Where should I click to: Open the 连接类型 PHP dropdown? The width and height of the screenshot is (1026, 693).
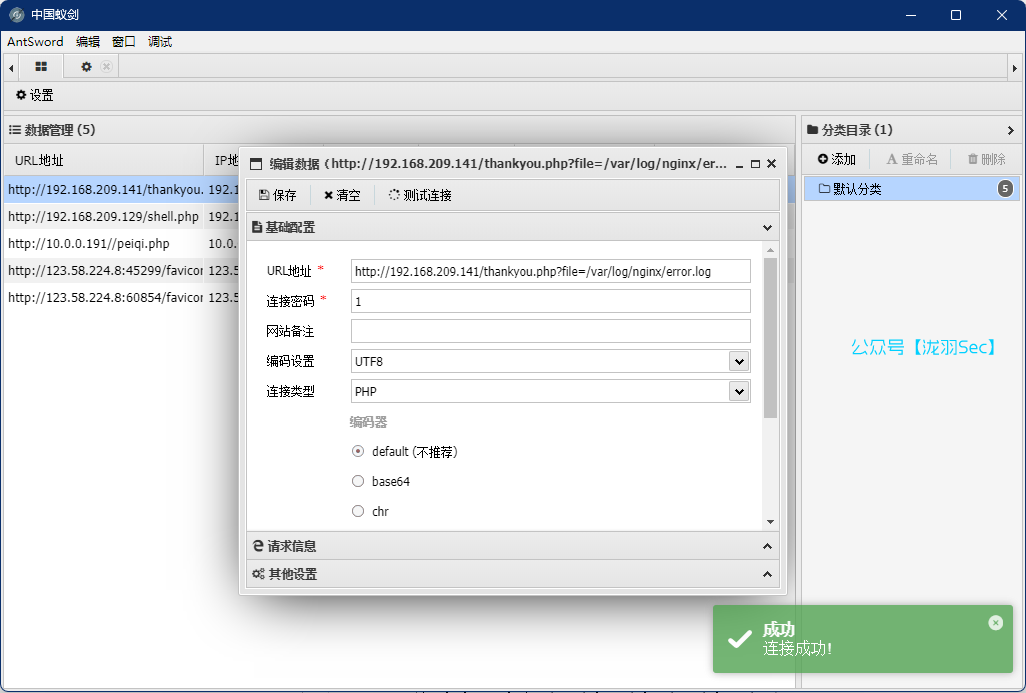click(x=739, y=392)
